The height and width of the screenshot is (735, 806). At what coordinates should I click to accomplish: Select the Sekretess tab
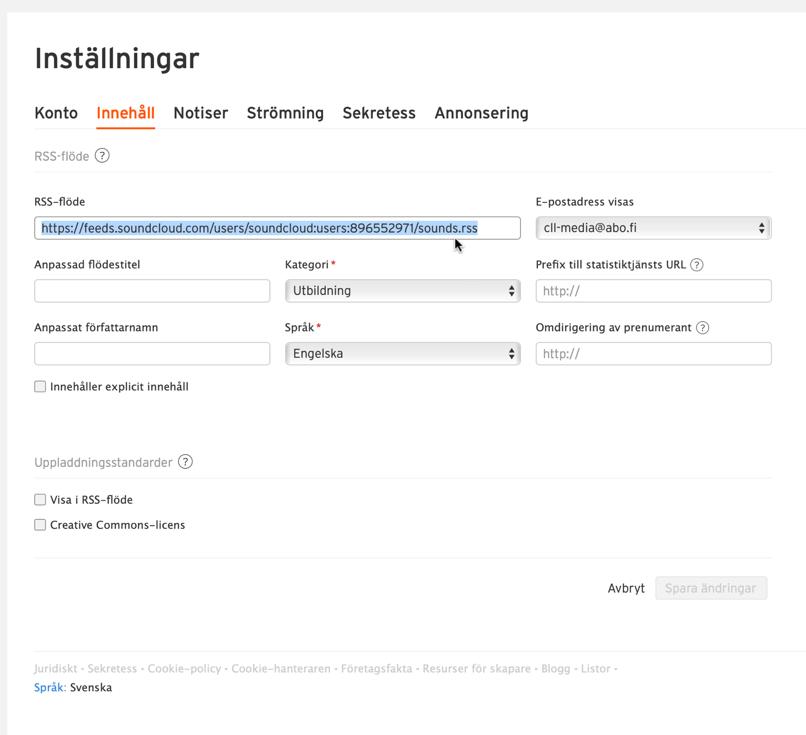pyautogui.click(x=379, y=113)
